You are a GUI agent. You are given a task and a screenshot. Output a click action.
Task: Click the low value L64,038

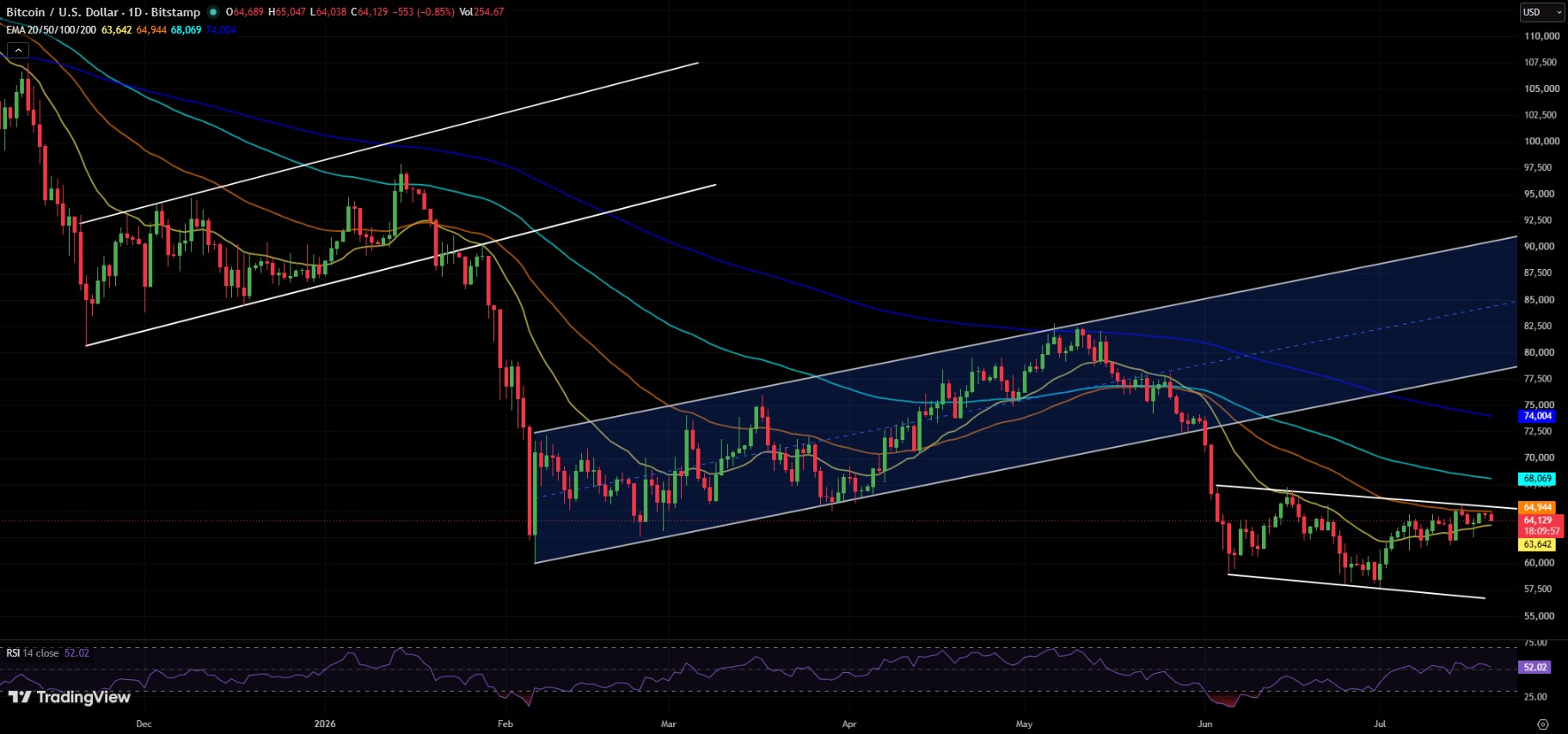click(x=328, y=12)
